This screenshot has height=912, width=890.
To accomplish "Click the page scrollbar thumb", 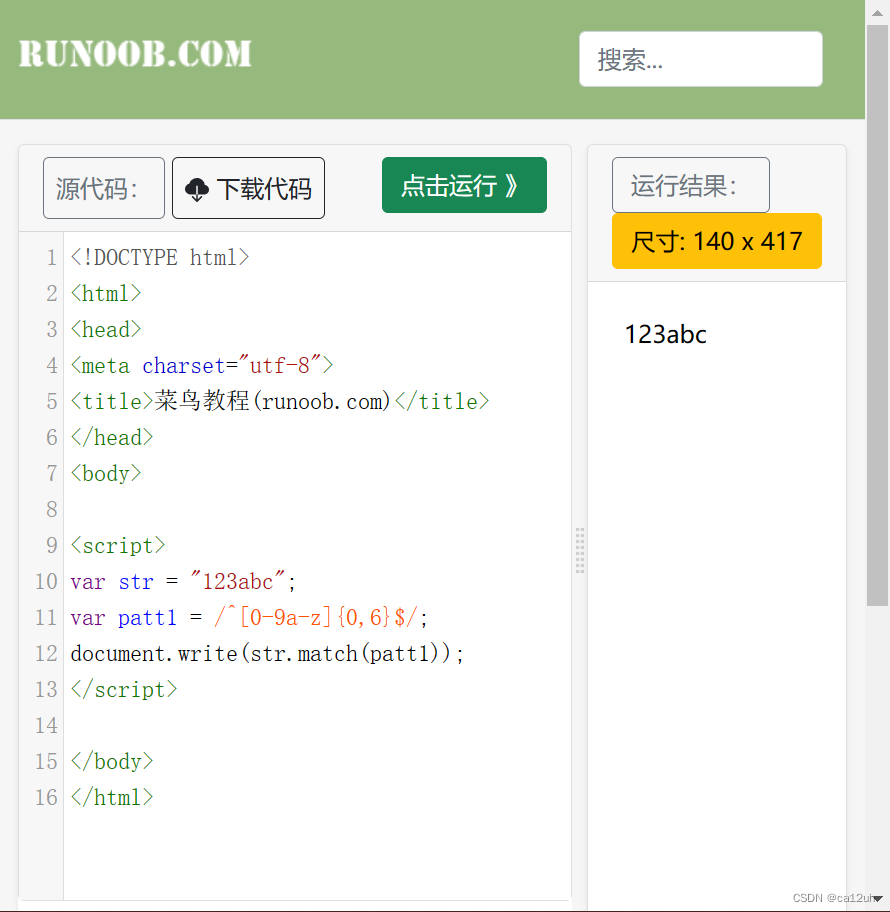I will [877, 315].
